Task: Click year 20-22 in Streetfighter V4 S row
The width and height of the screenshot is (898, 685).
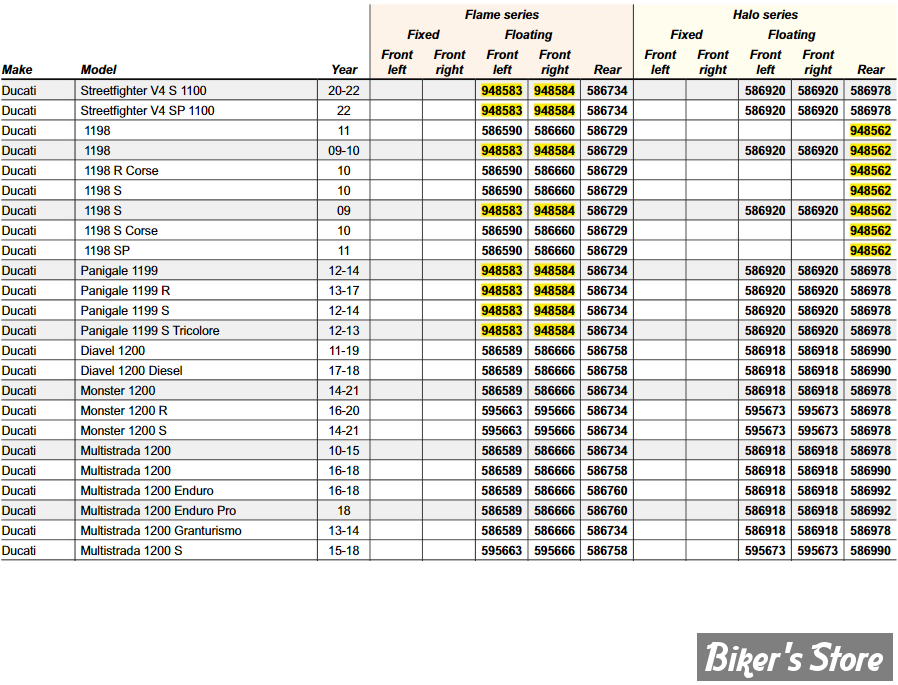Action: click(x=344, y=90)
